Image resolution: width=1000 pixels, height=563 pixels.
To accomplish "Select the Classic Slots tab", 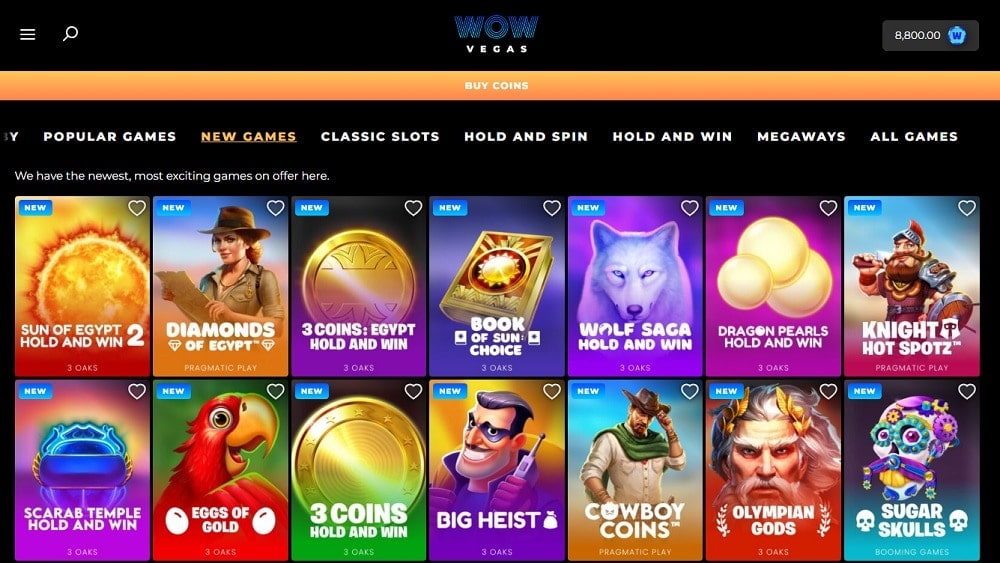I will coord(380,136).
